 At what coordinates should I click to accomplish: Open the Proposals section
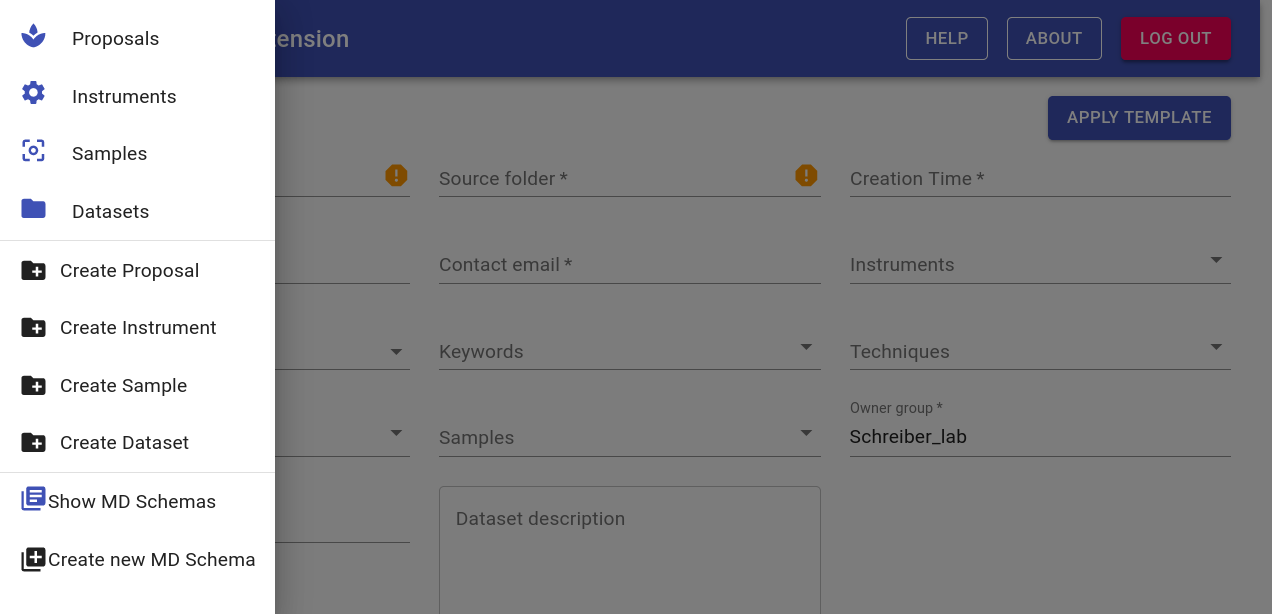tap(115, 38)
